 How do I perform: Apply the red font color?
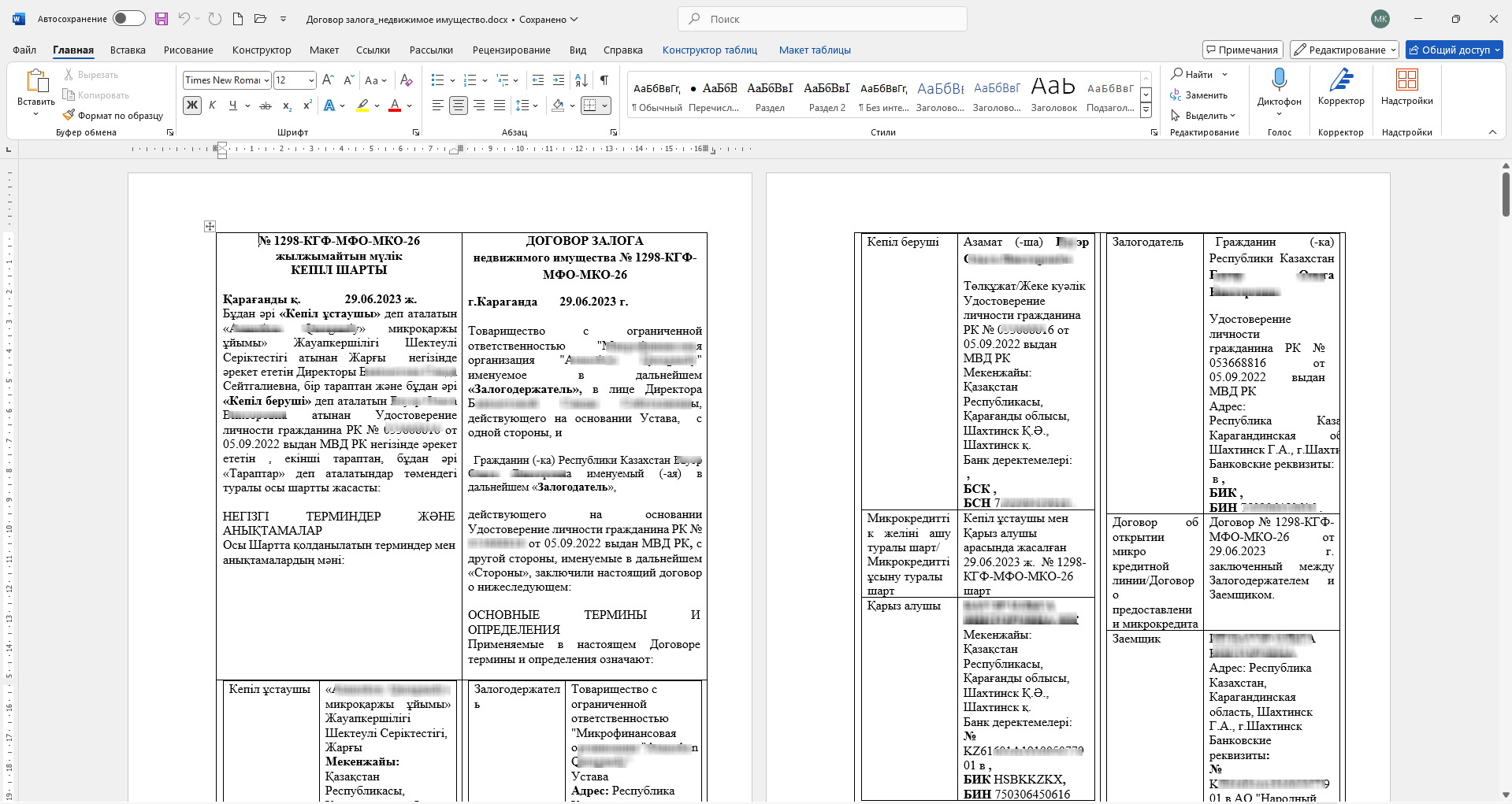click(x=396, y=106)
